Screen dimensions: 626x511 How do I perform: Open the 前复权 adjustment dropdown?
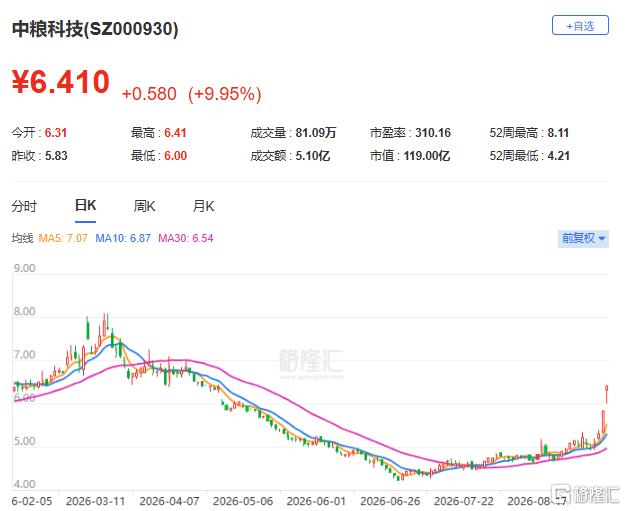tap(583, 238)
